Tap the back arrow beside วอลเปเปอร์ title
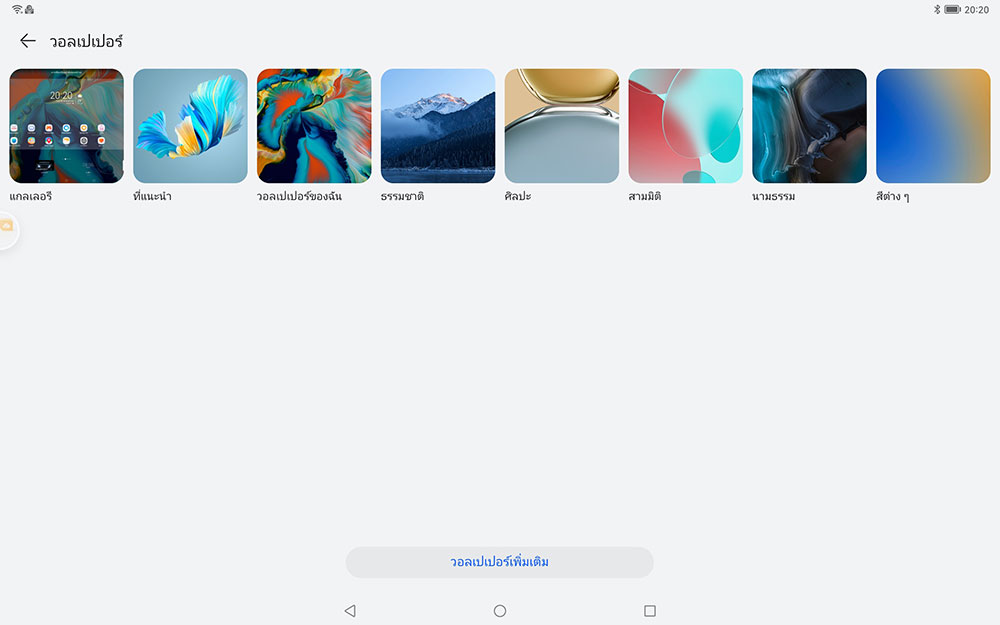This screenshot has width=1000, height=625. coord(28,41)
